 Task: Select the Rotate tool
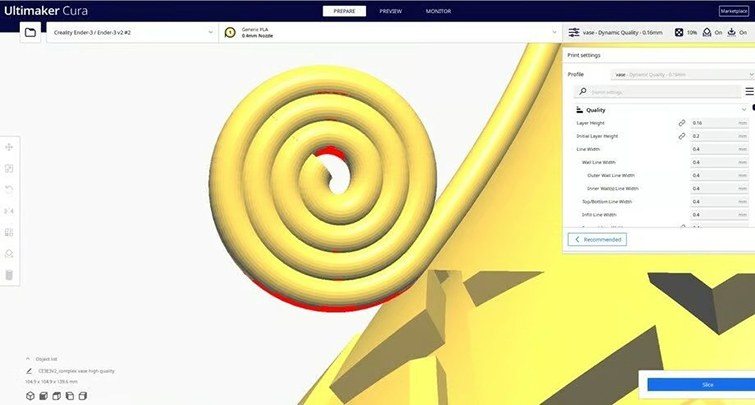pyautogui.click(x=9, y=189)
